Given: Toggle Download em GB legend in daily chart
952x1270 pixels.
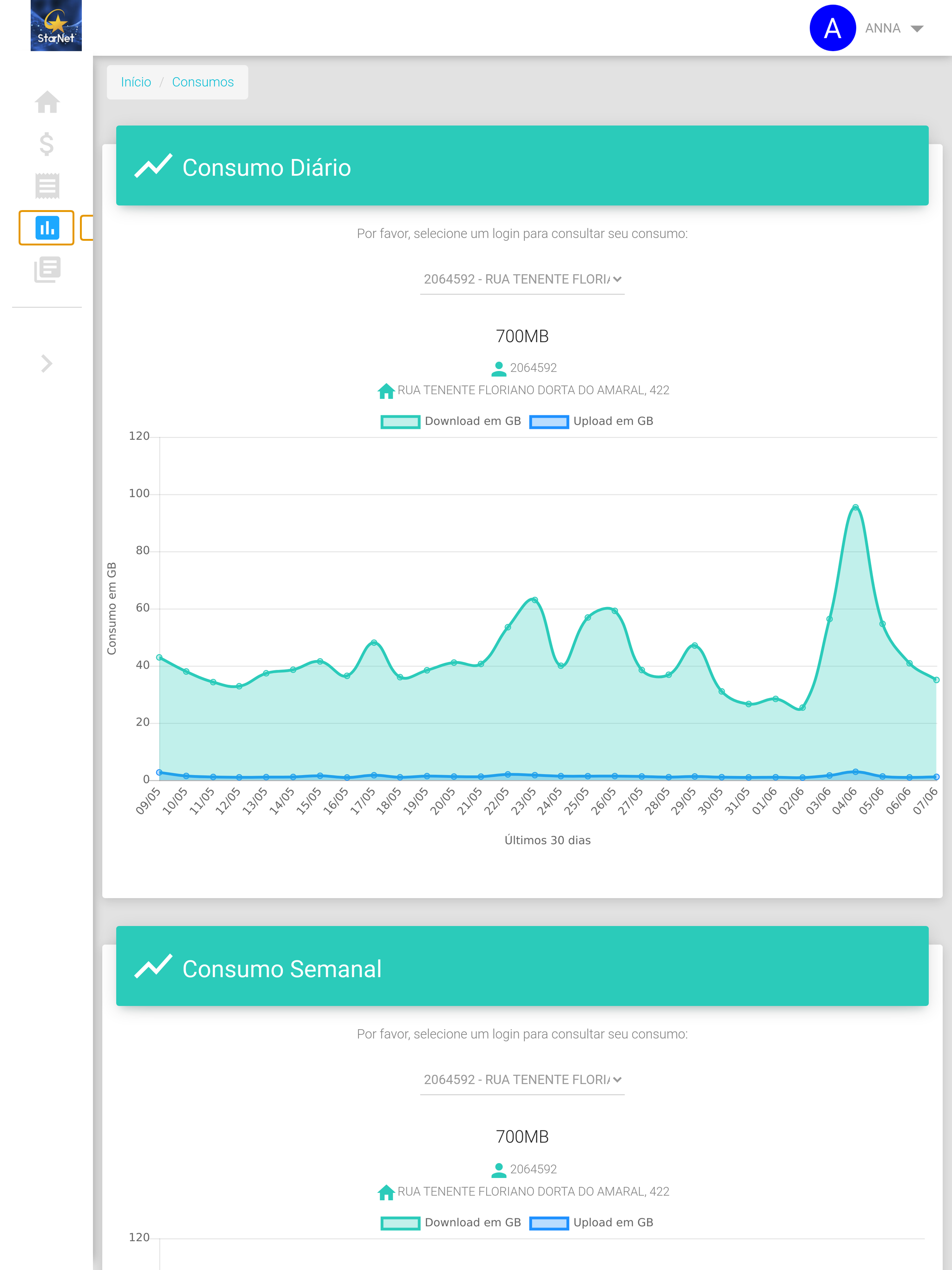Looking at the screenshot, I should [x=451, y=422].
